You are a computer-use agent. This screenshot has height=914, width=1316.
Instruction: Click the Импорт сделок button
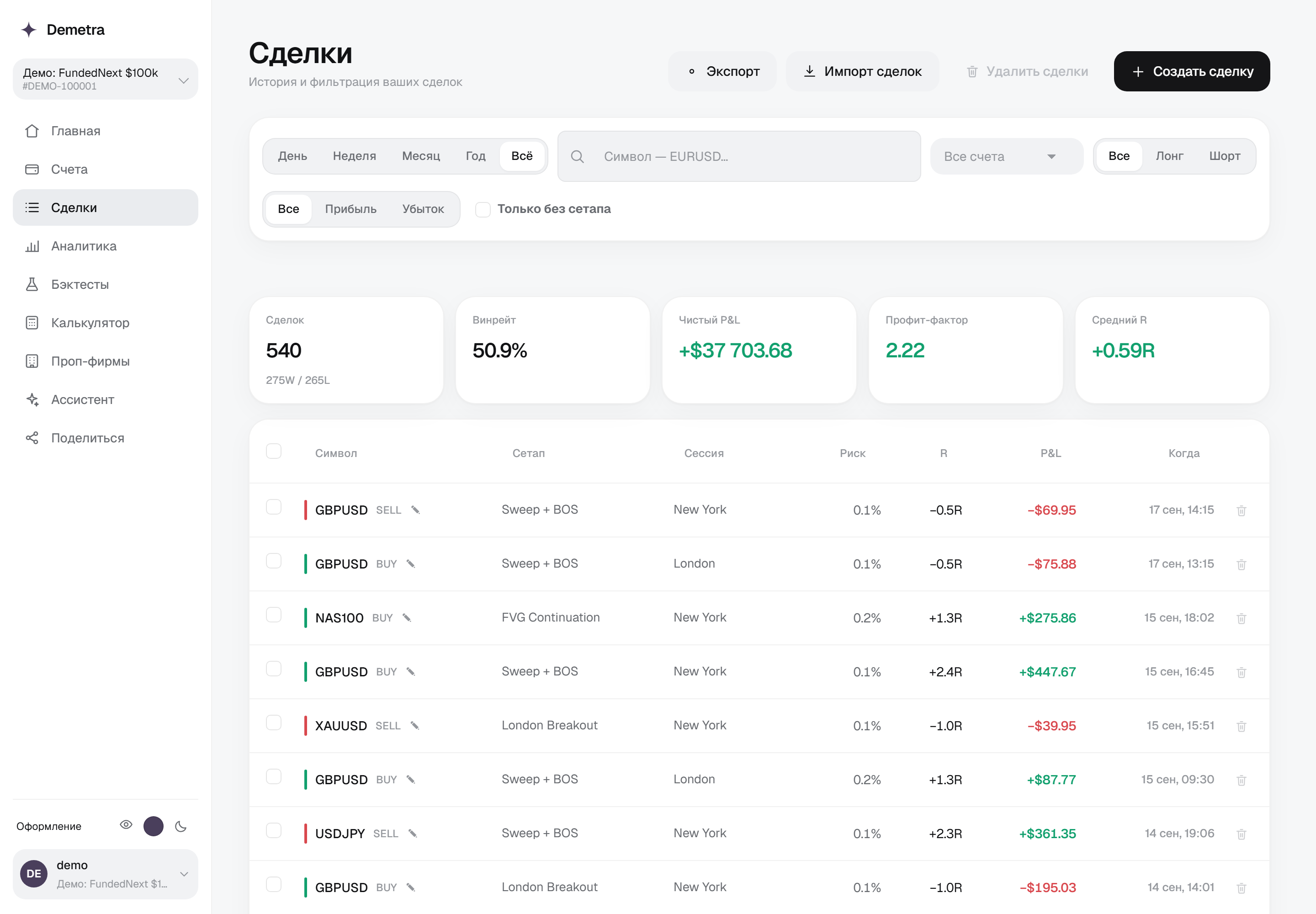coord(862,72)
